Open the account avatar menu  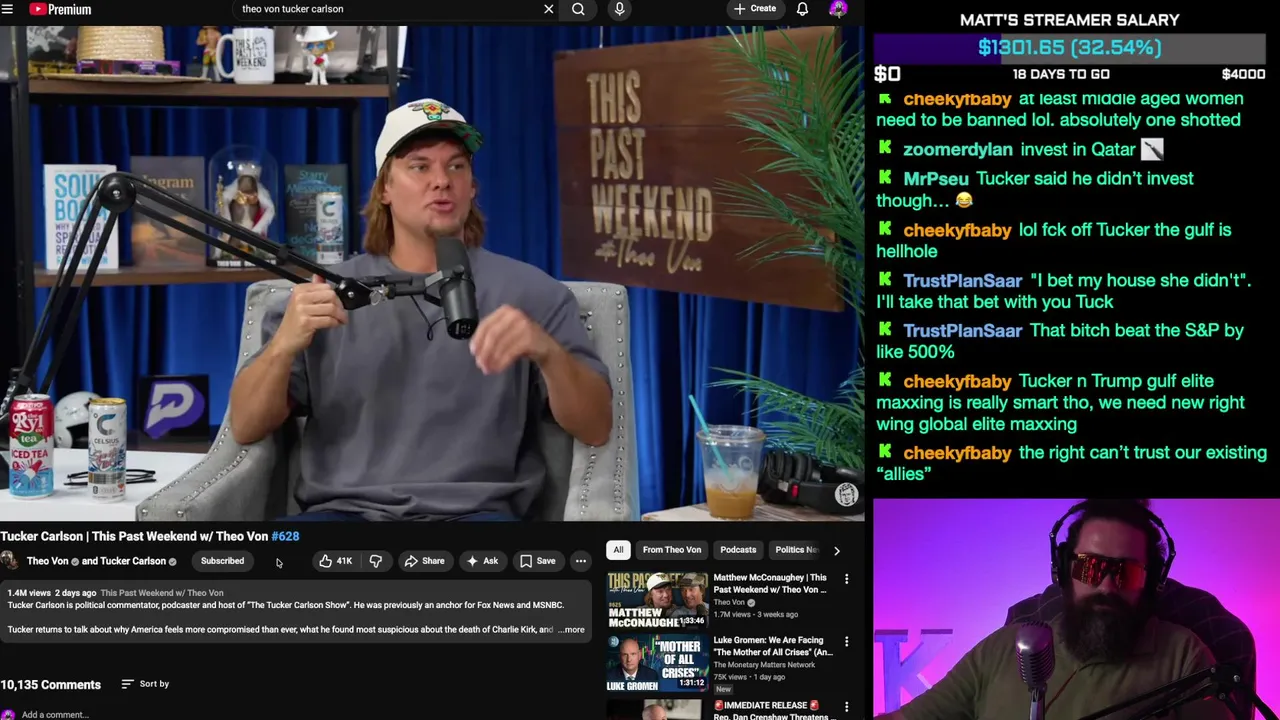pyautogui.click(x=838, y=9)
